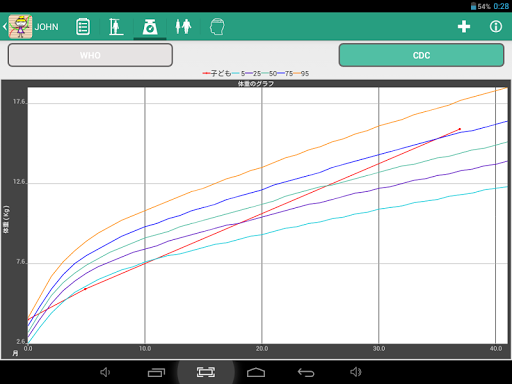This screenshot has height=384, width=512.
Task: Open the recent apps navigation button
Action: click(156, 372)
